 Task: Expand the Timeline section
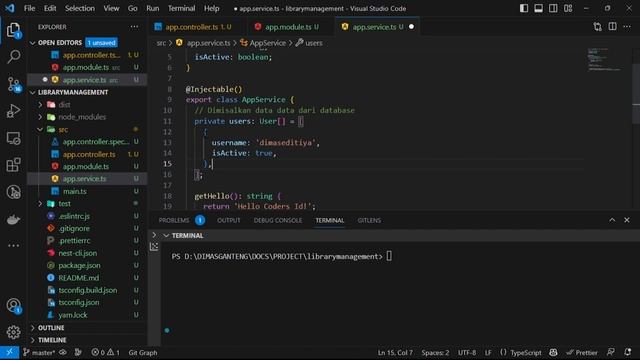click(x=52, y=340)
